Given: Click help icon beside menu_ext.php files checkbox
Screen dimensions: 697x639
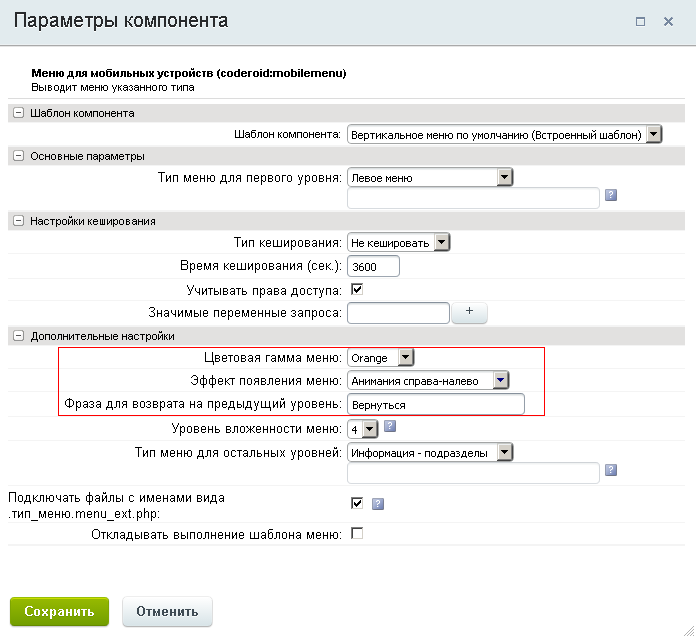Looking at the screenshot, I should point(378,503).
